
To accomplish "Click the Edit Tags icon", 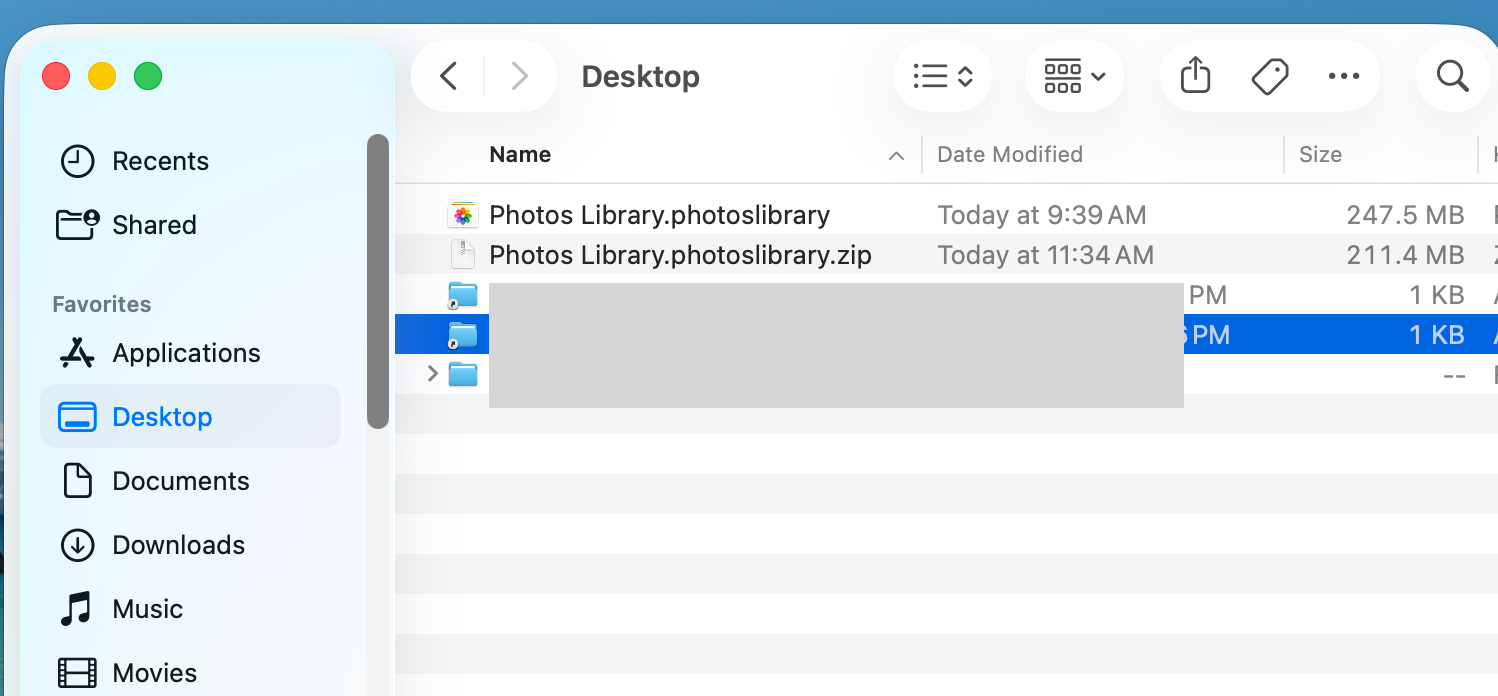I will click(x=1270, y=76).
